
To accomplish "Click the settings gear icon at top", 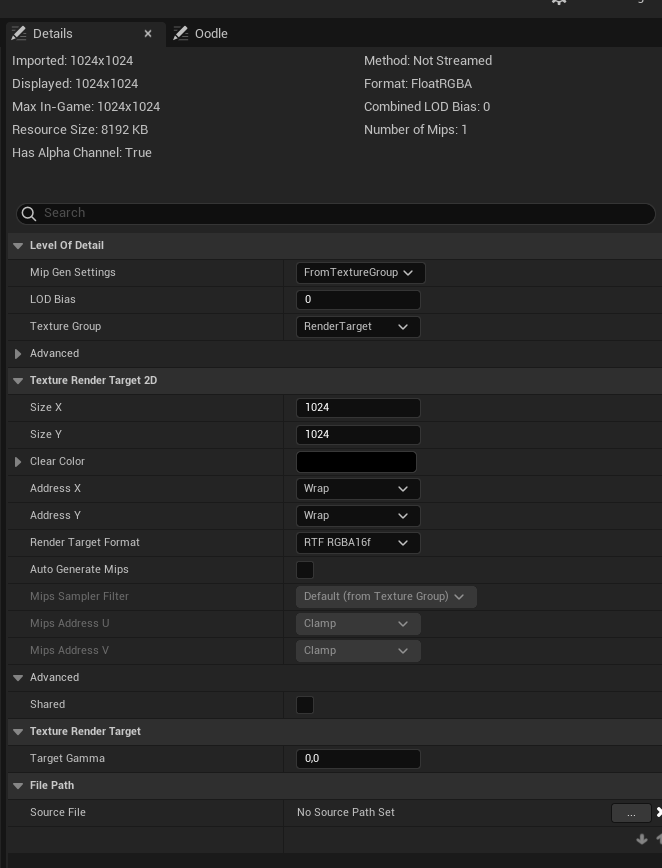I will [x=559, y=2].
